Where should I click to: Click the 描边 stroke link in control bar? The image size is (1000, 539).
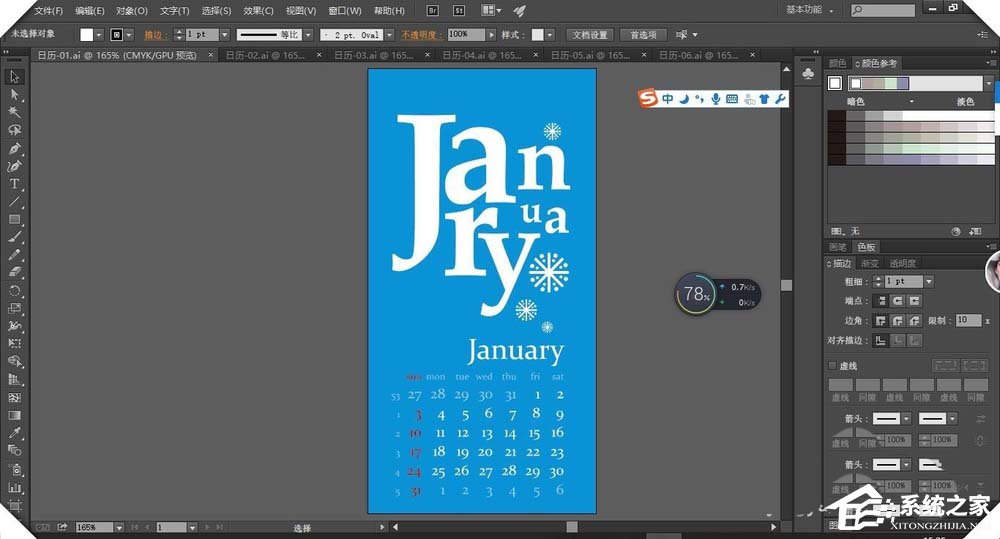[156, 35]
